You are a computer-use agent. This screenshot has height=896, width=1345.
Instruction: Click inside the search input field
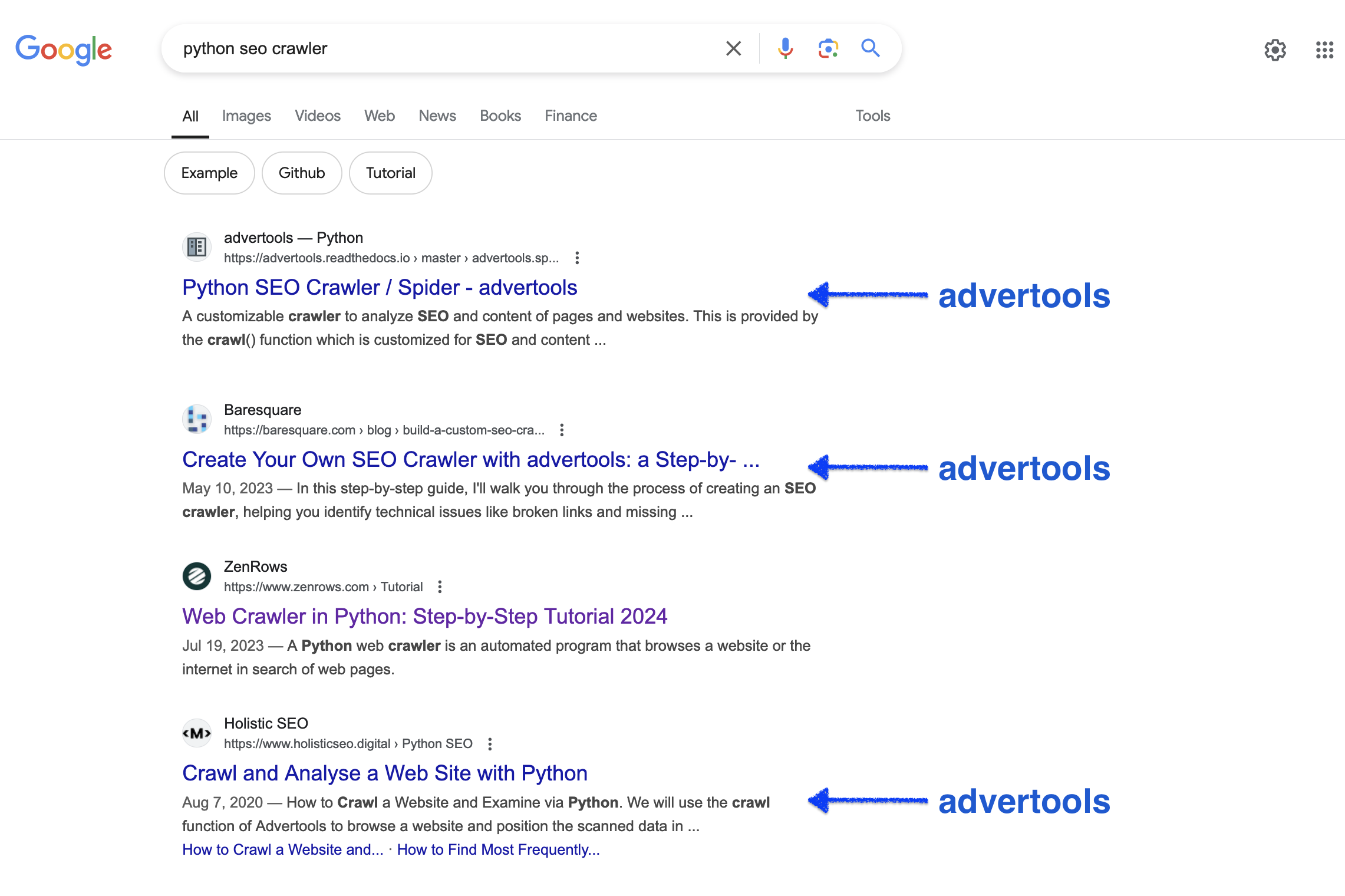[x=448, y=48]
